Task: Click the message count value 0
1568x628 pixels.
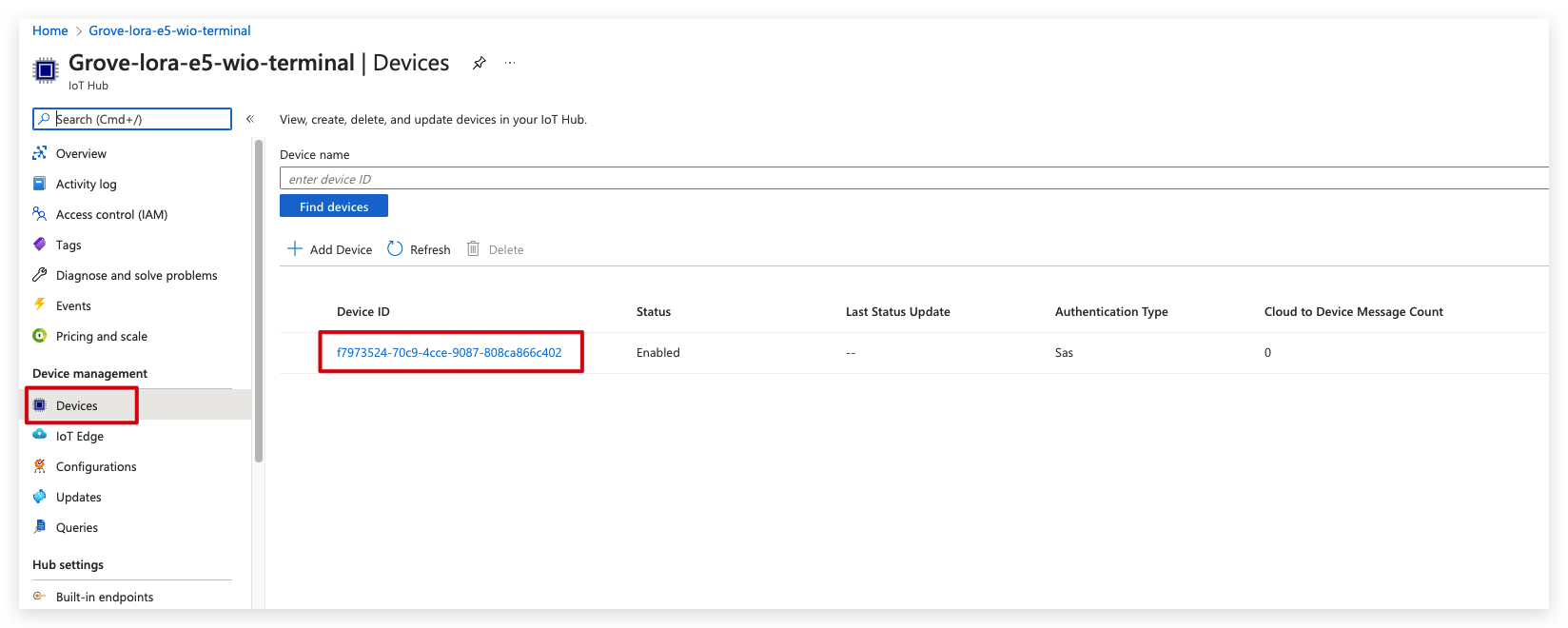Action: 1267,352
